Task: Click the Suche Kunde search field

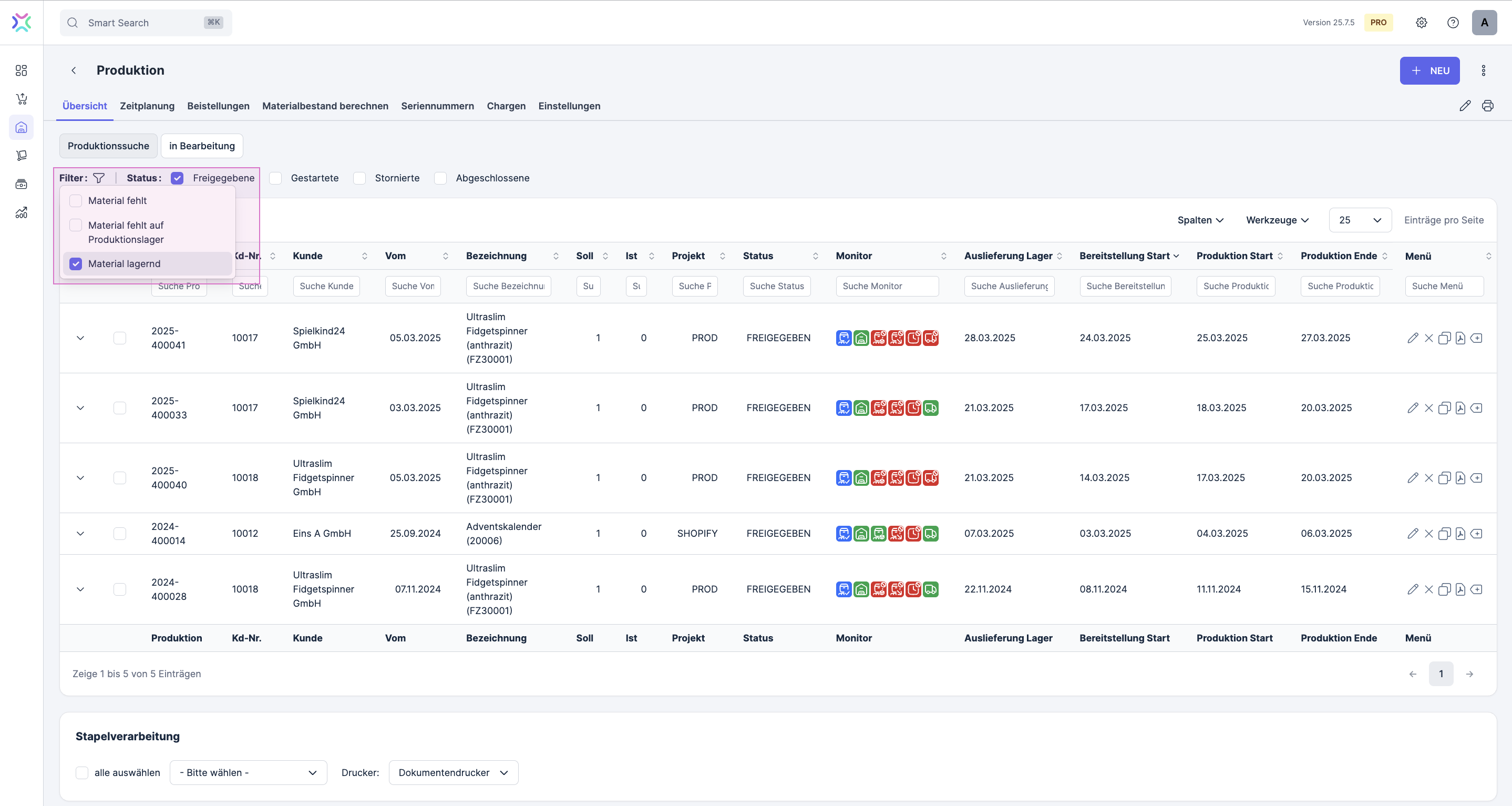Action: coord(326,286)
